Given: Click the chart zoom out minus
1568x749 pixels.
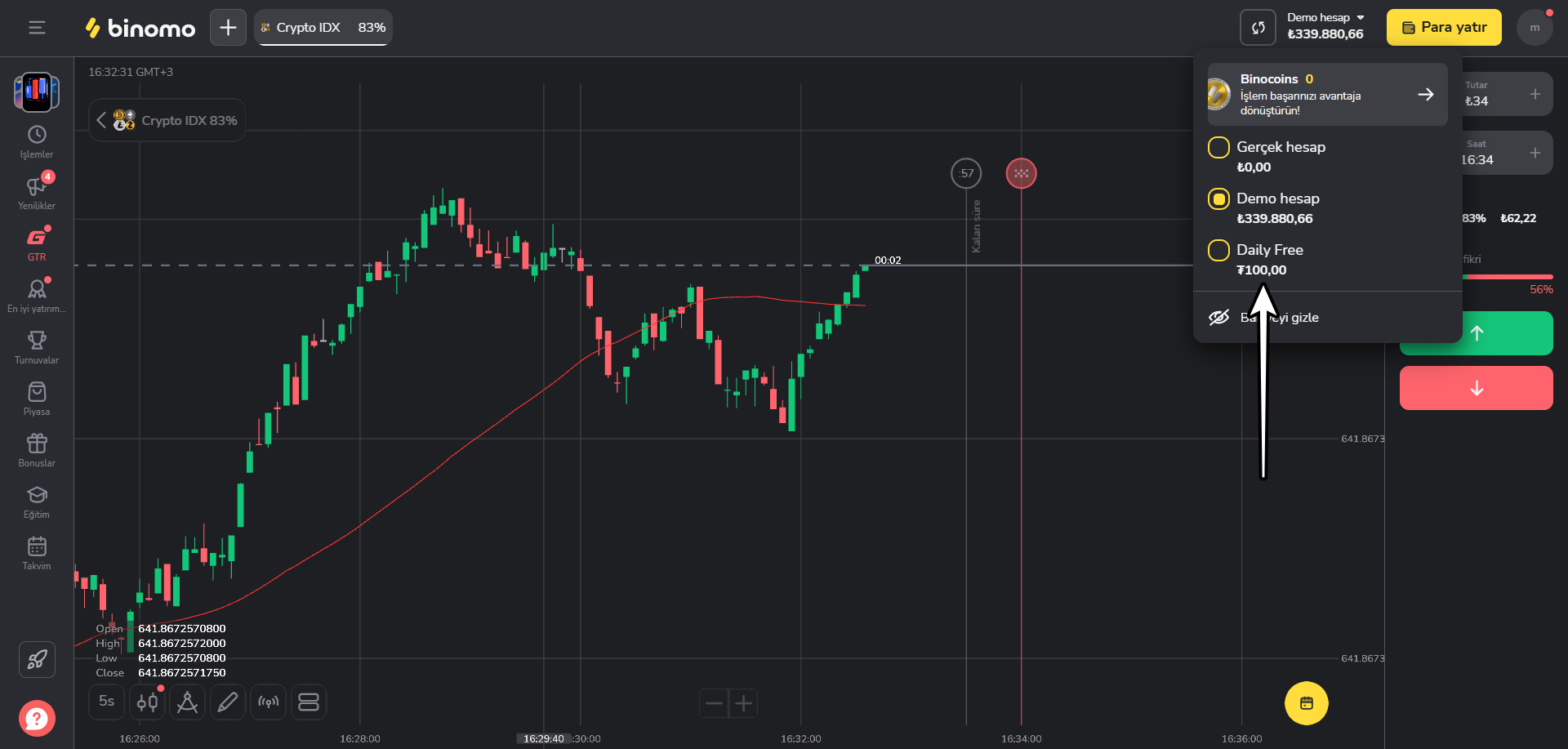Looking at the screenshot, I should point(714,703).
